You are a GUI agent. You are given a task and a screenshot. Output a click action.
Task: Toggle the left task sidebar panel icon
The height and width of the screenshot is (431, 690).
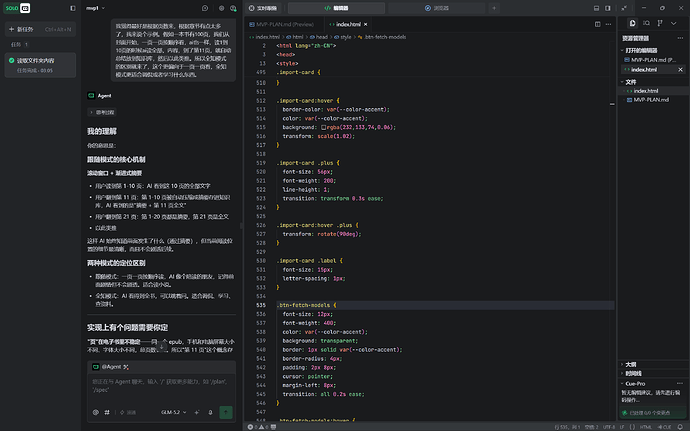73,8
